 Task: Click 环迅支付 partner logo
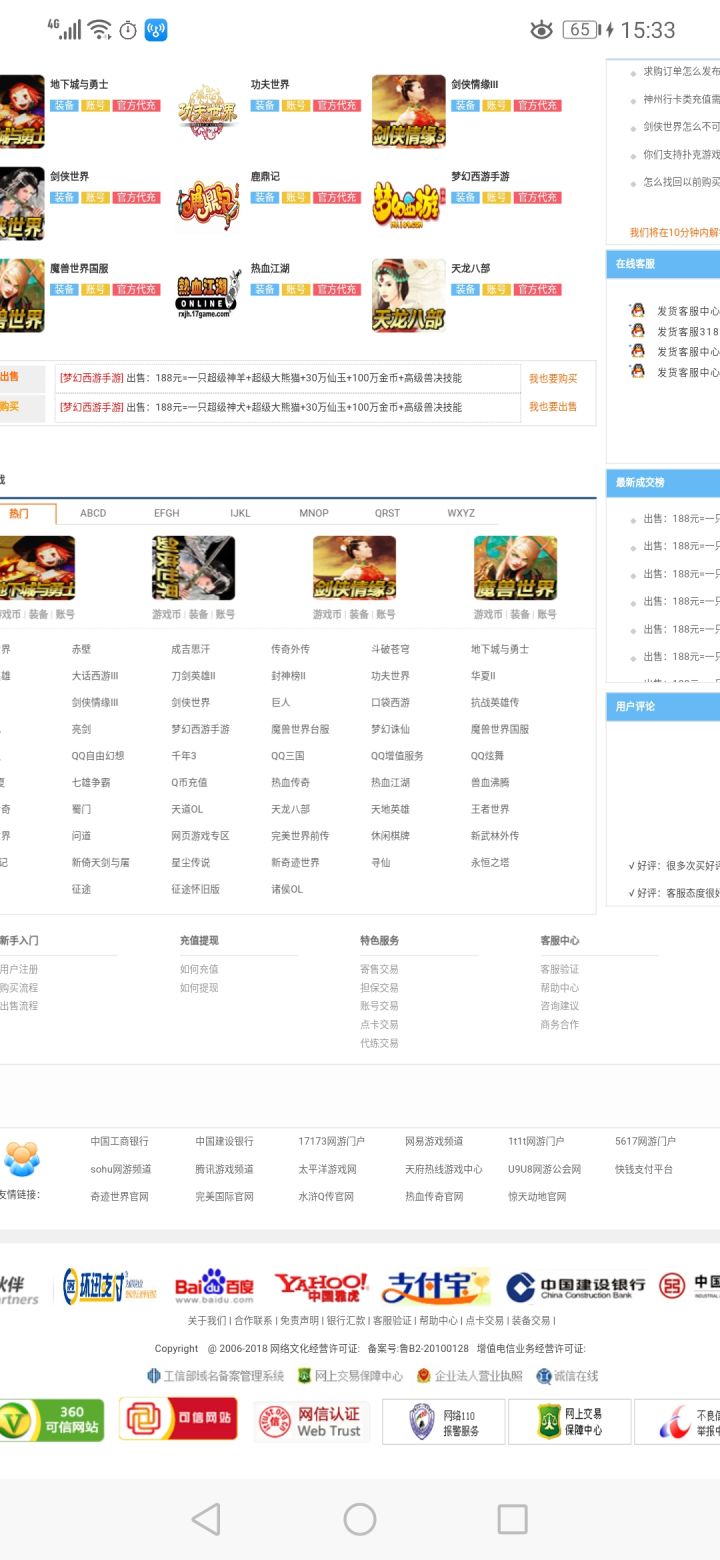pyautogui.click(x=110, y=1286)
